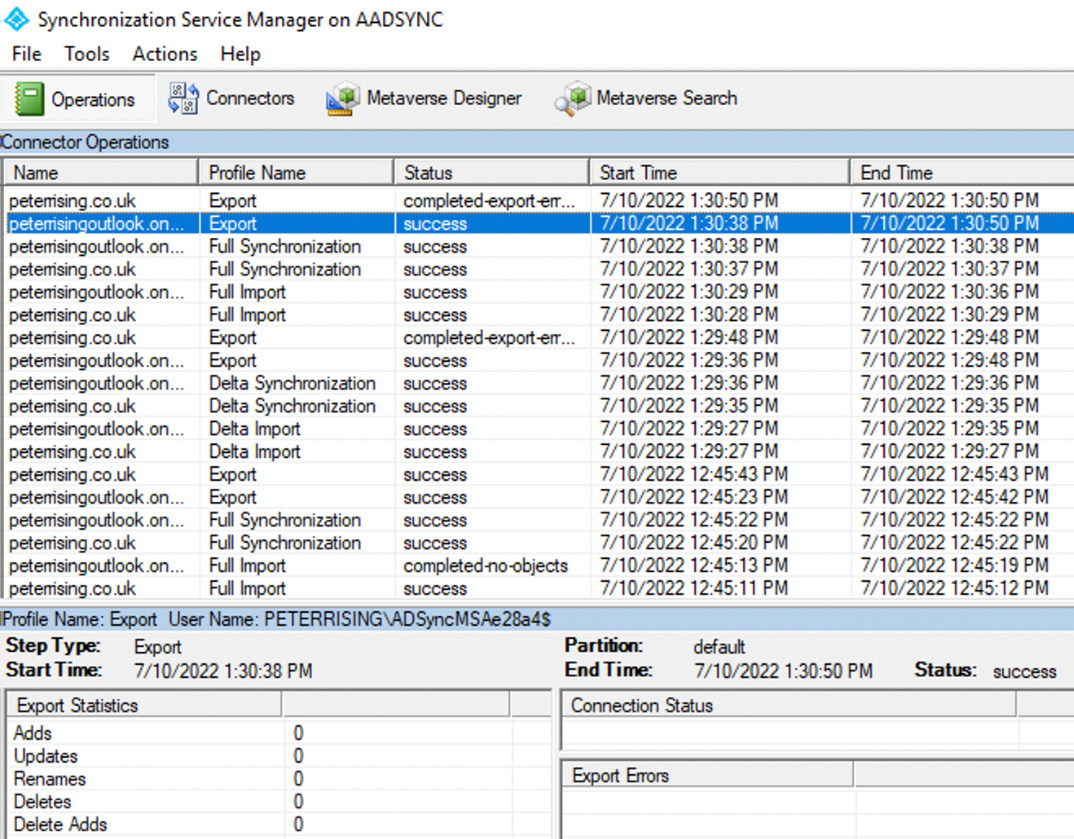Select the peterrising.co.uk Export row at 1:30:50 PM
The width and height of the screenshot is (1074, 839).
[539, 201]
